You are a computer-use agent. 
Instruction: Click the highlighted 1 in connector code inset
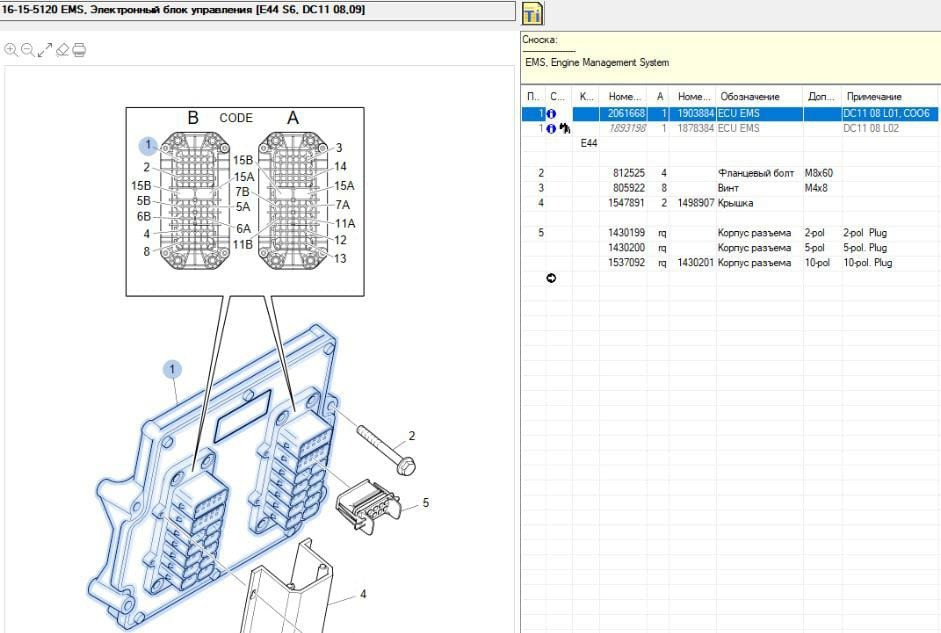click(147, 146)
